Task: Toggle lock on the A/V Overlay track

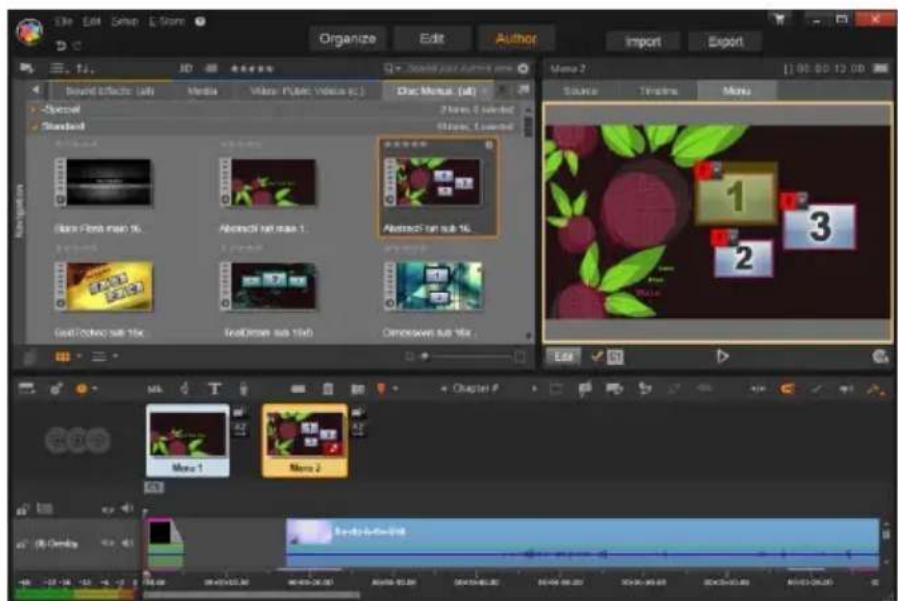Action: [22, 544]
